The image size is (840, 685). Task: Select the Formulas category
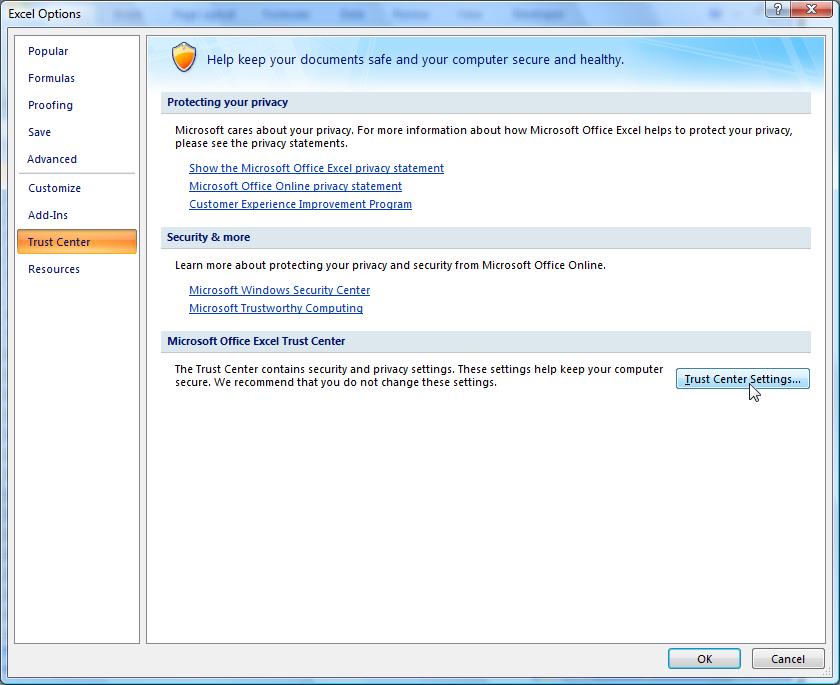tap(51, 78)
